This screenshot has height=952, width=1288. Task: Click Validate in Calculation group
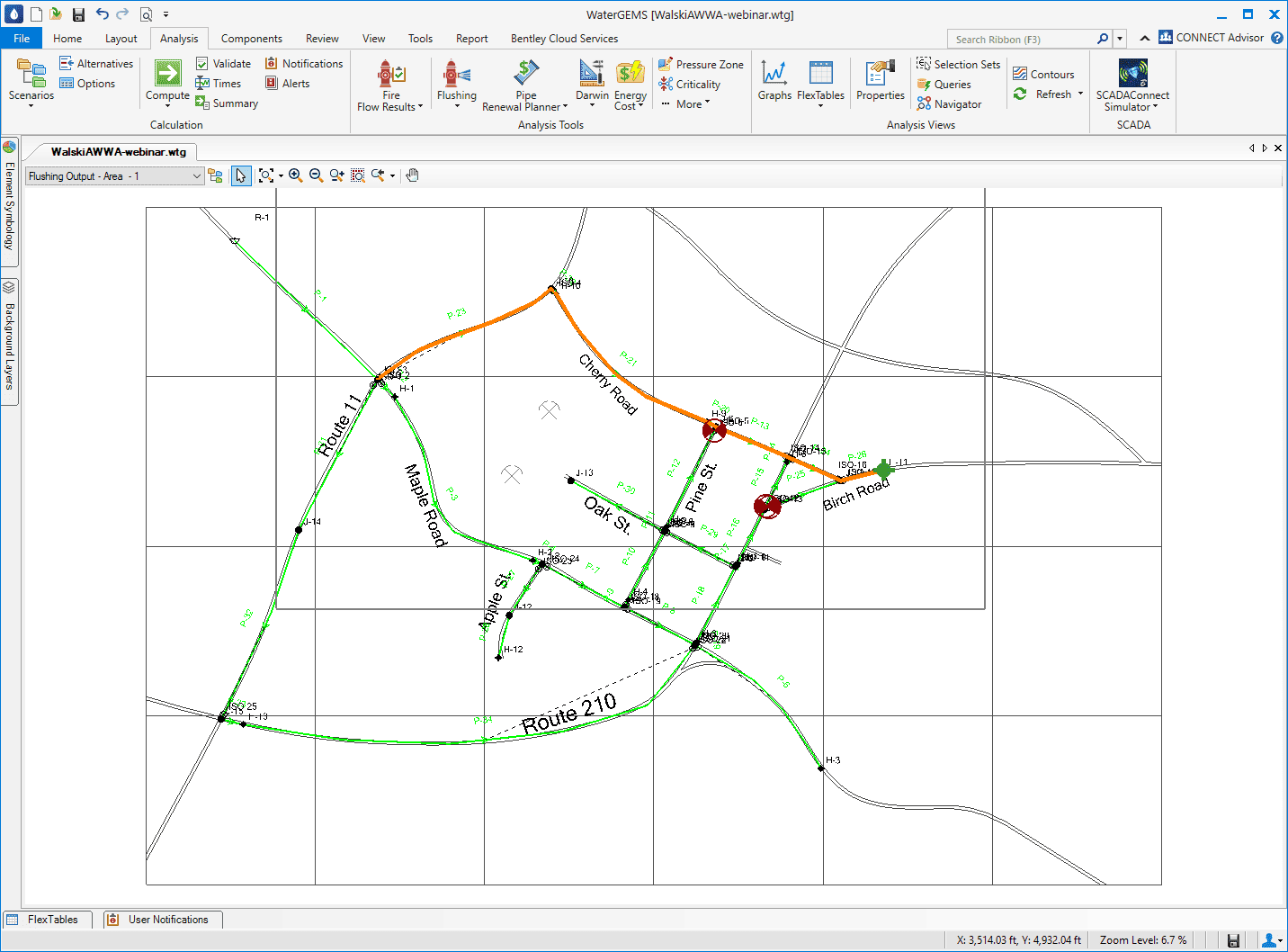pos(223,64)
